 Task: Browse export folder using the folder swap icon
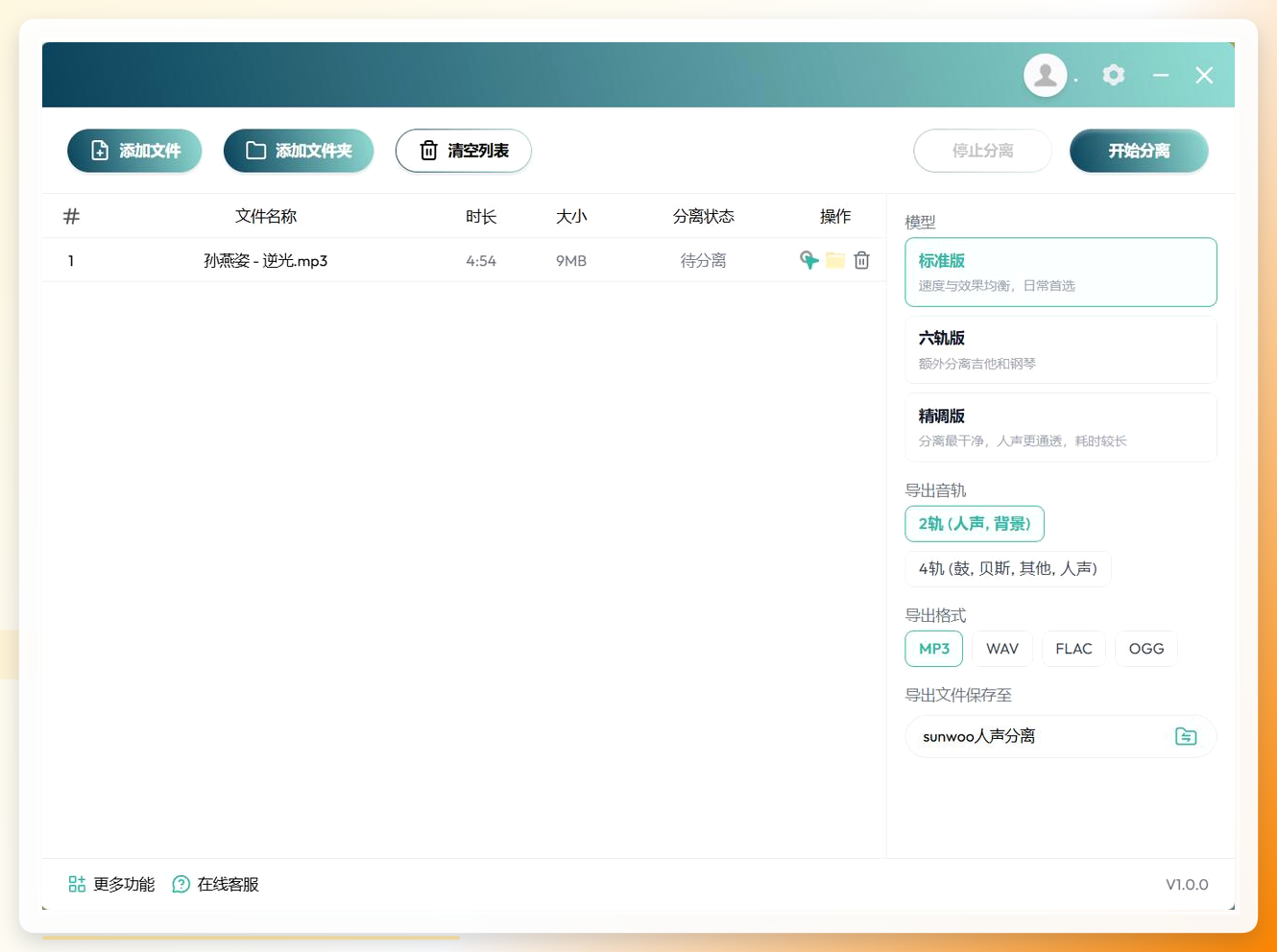pos(1186,736)
